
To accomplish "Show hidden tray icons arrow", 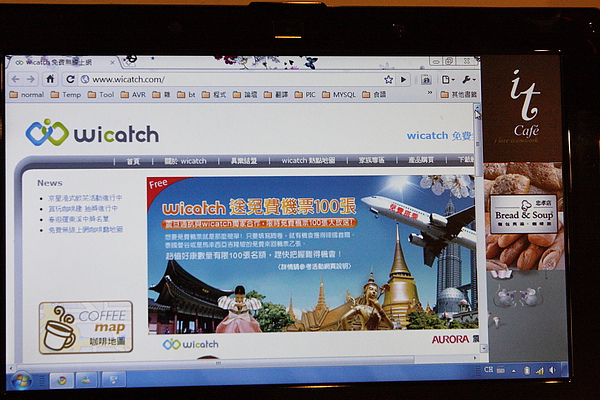I will pos(514,371).
